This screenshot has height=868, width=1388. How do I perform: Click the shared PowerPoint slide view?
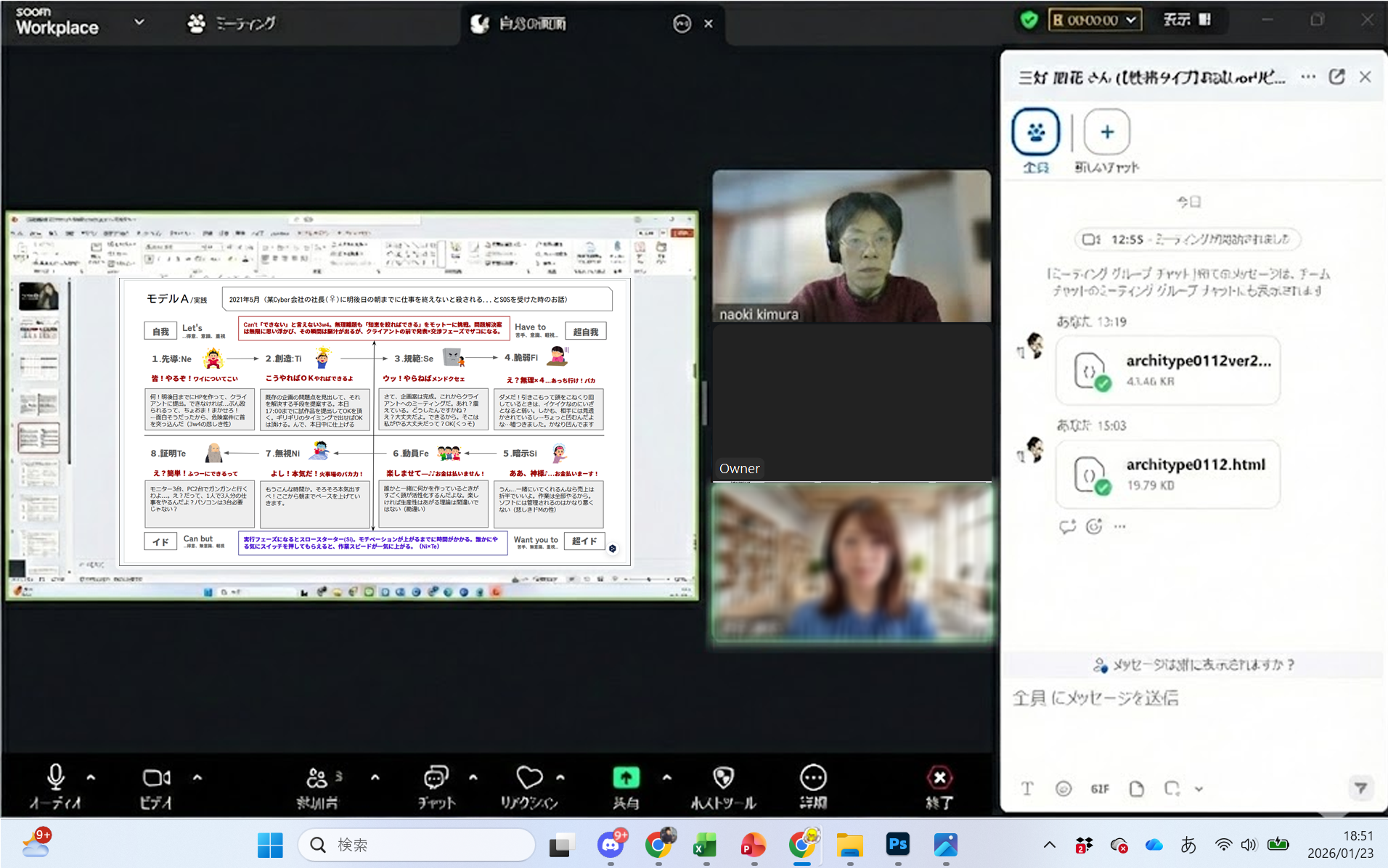(375, 422)
